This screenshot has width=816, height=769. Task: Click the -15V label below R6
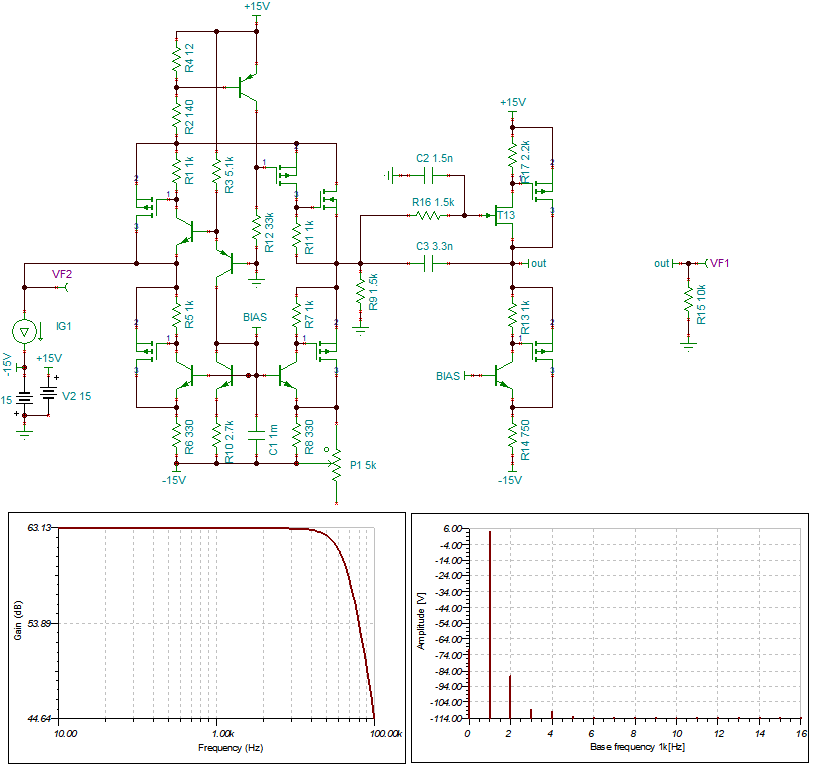[x=174, y=480]
